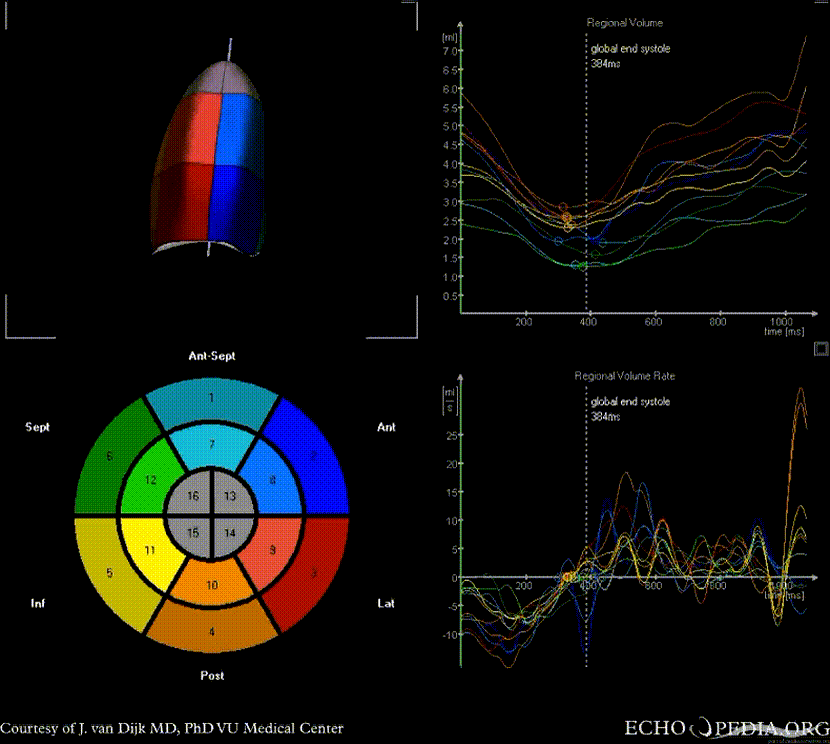830x744 pixels.
Task: Click apical segment 14
Action: [229, 533]
